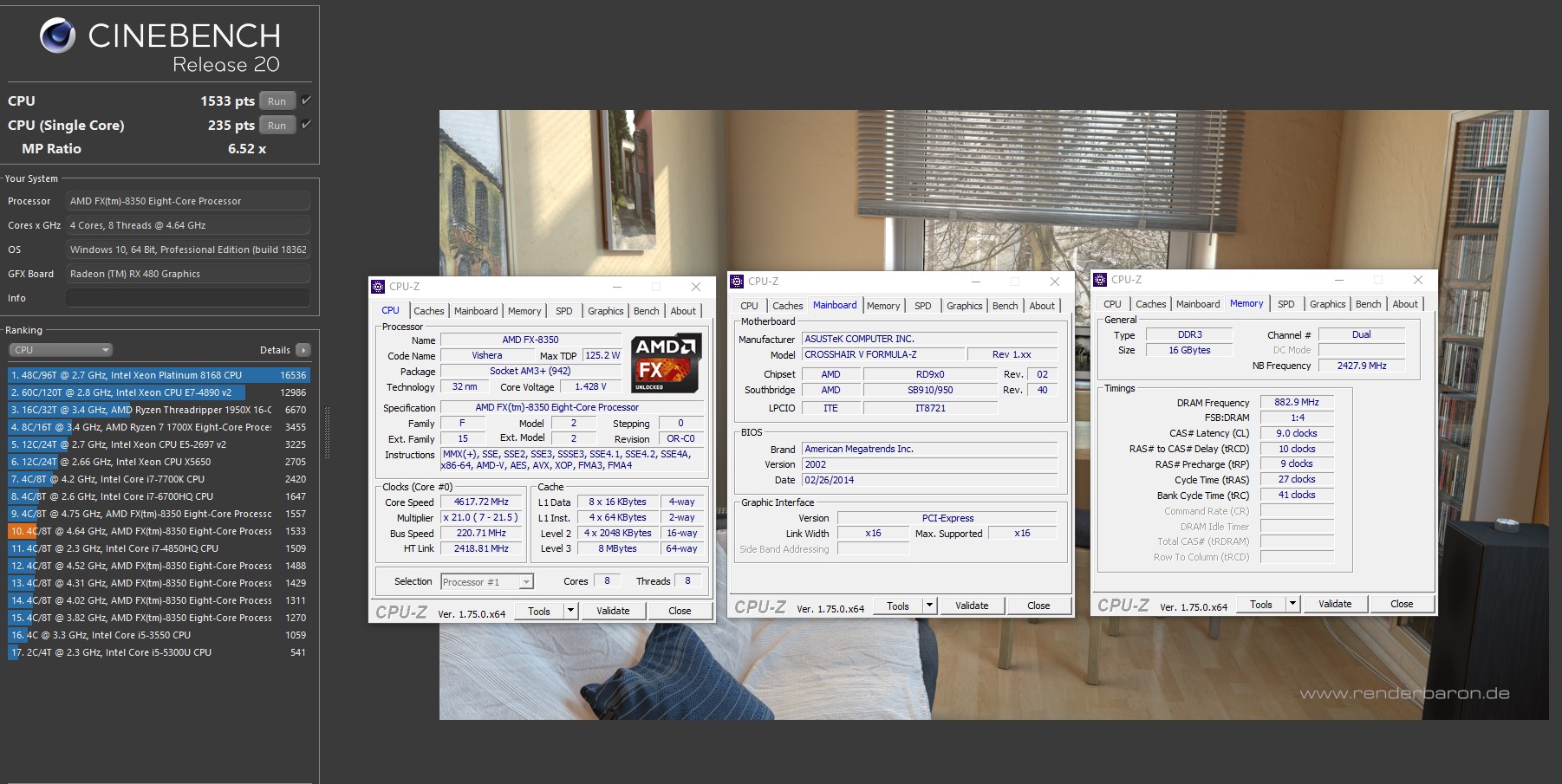The width and height of the screenshot is (1562, 784).
Task: Open Bench tab in Memory window
Action: (x=1368, y=304)
